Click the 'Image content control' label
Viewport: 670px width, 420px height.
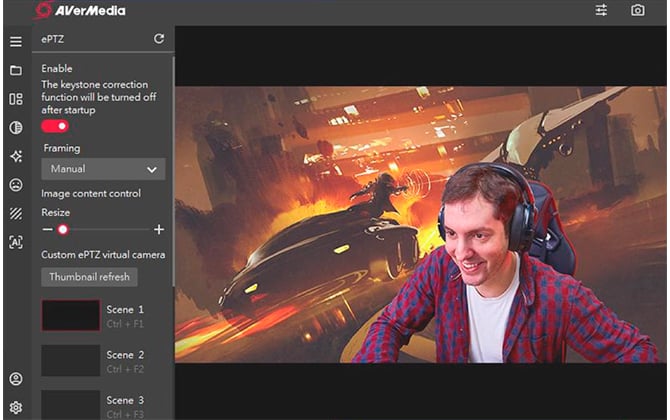tap(91, 194)
